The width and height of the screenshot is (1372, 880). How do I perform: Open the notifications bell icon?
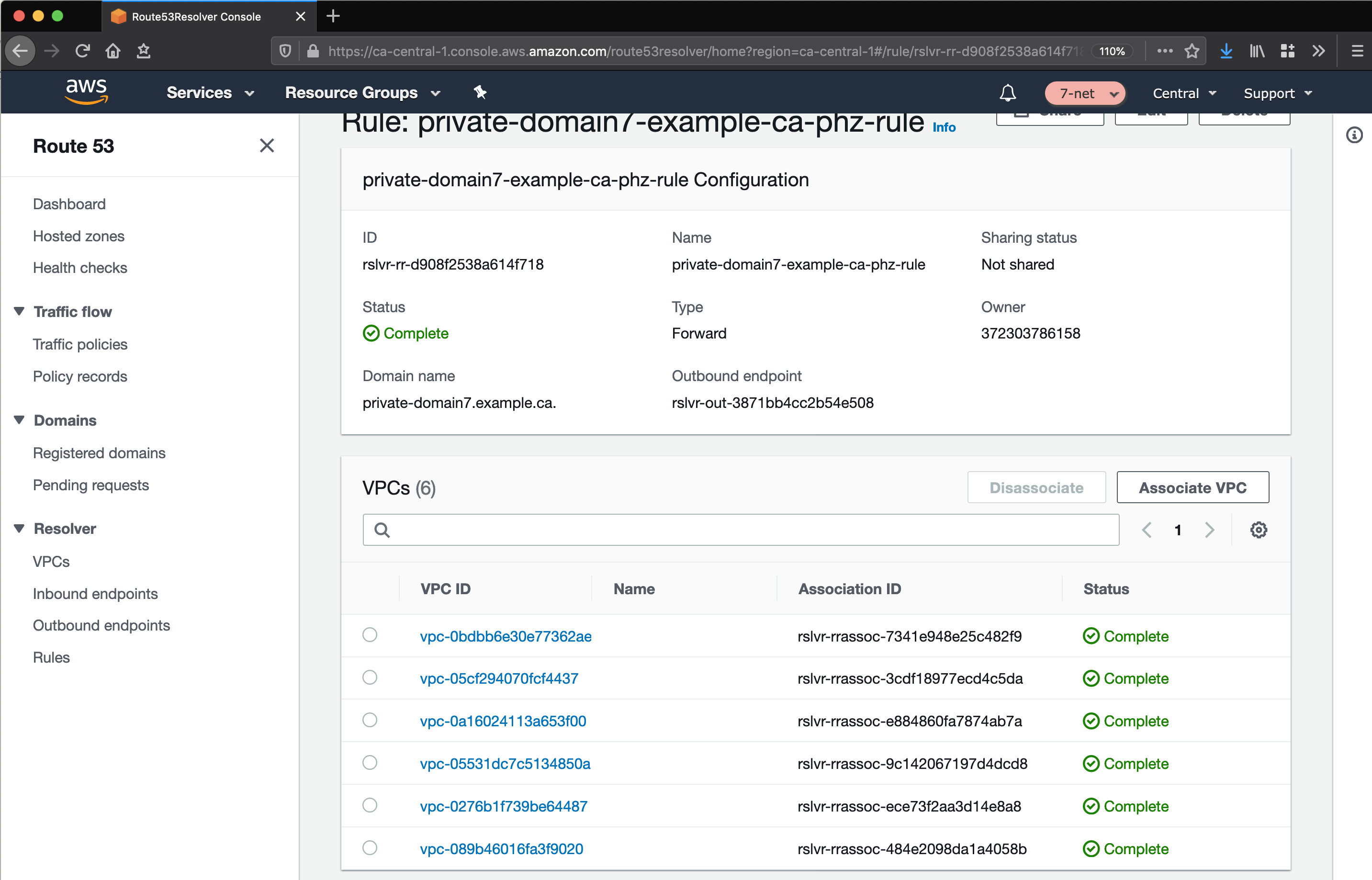[x=1008, y=93]
